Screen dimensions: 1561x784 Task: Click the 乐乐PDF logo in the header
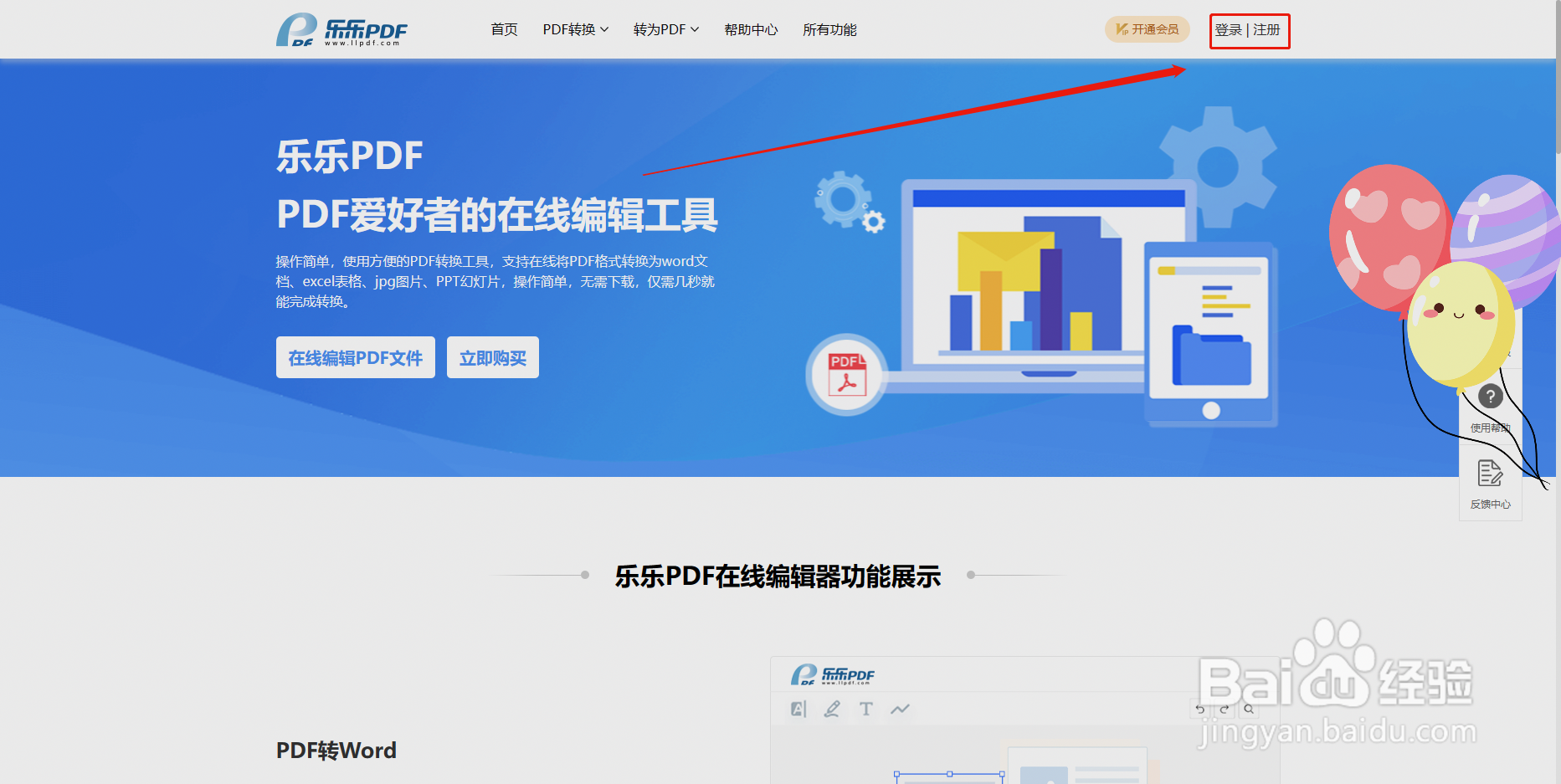click(341, 30)
